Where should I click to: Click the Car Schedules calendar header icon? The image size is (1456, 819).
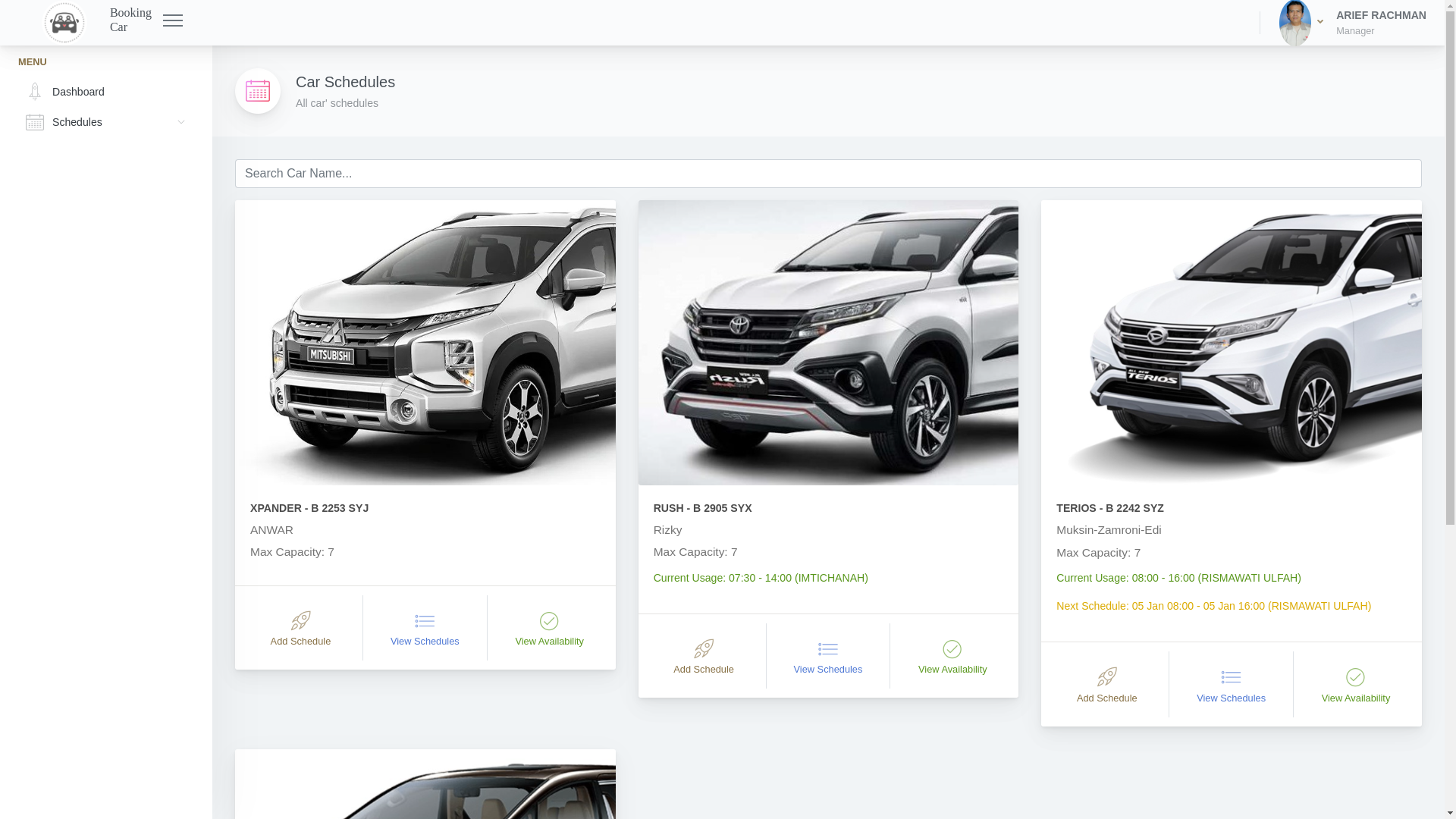pos(258,91)
